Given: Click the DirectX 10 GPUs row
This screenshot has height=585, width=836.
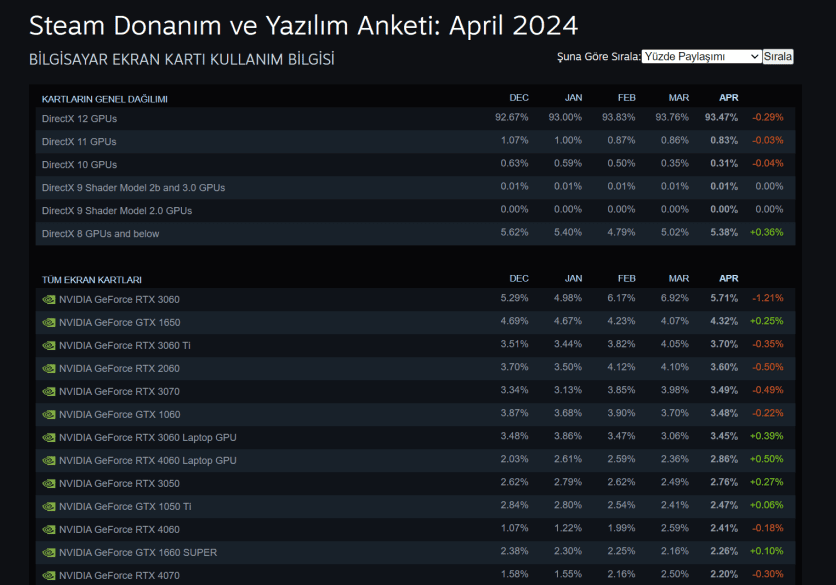Looking at the screenshot, I should pyautogui.click(x=79, y=164).
